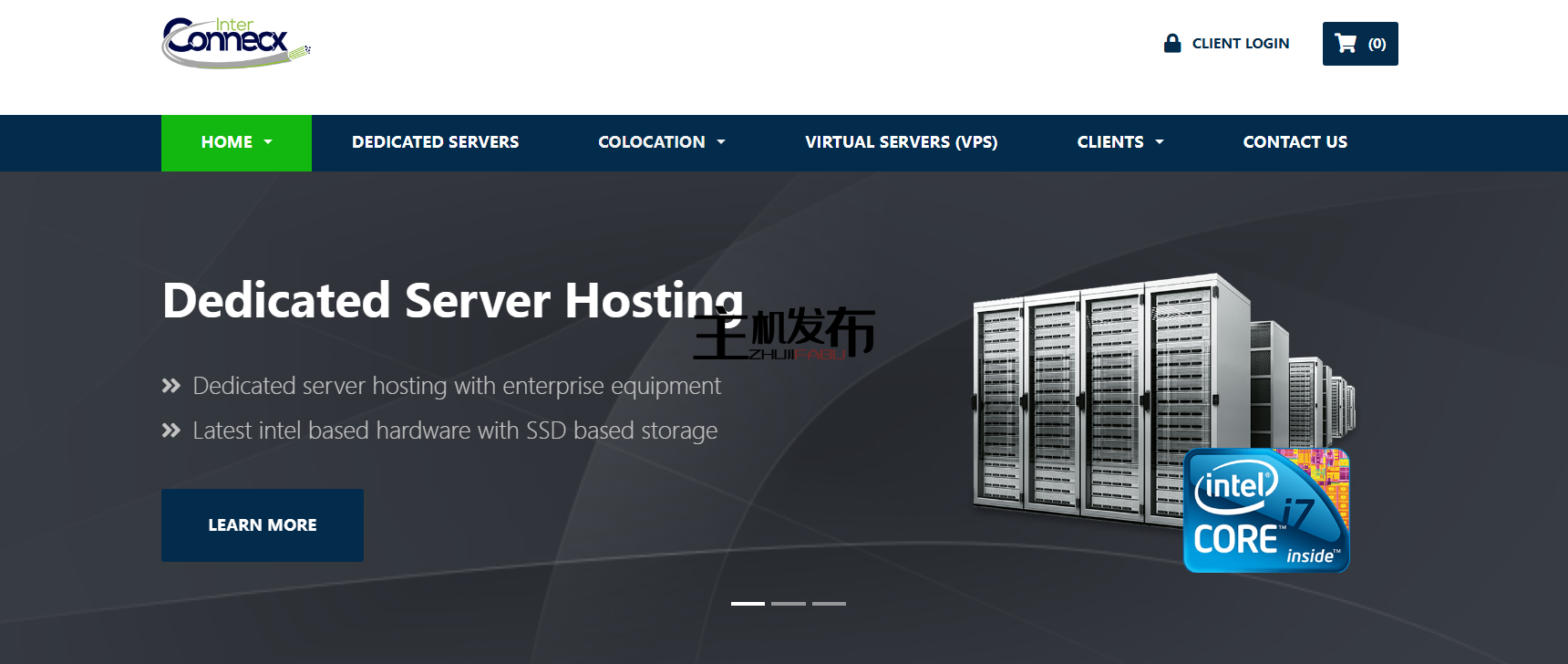1568x664 pixels.
Task: Click the Client Login link
Action: pos(1240,43)
